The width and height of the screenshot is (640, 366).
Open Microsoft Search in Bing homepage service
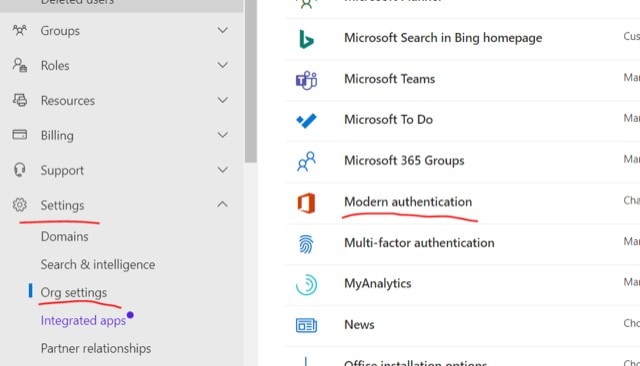click(x=443, y=38)
